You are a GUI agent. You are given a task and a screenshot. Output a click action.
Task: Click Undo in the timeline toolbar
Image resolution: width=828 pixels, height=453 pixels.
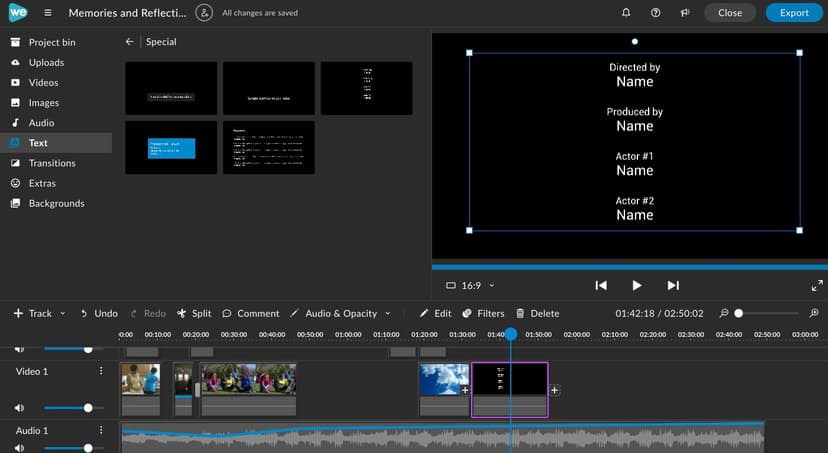99,314
